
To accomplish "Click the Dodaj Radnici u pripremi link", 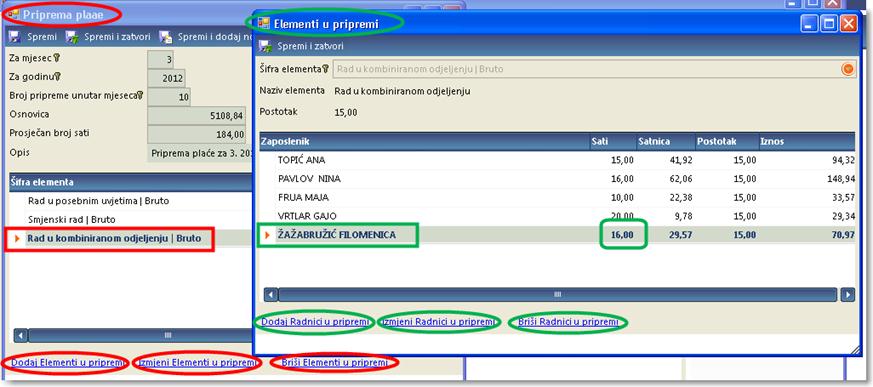I will [x=315, y=322].
